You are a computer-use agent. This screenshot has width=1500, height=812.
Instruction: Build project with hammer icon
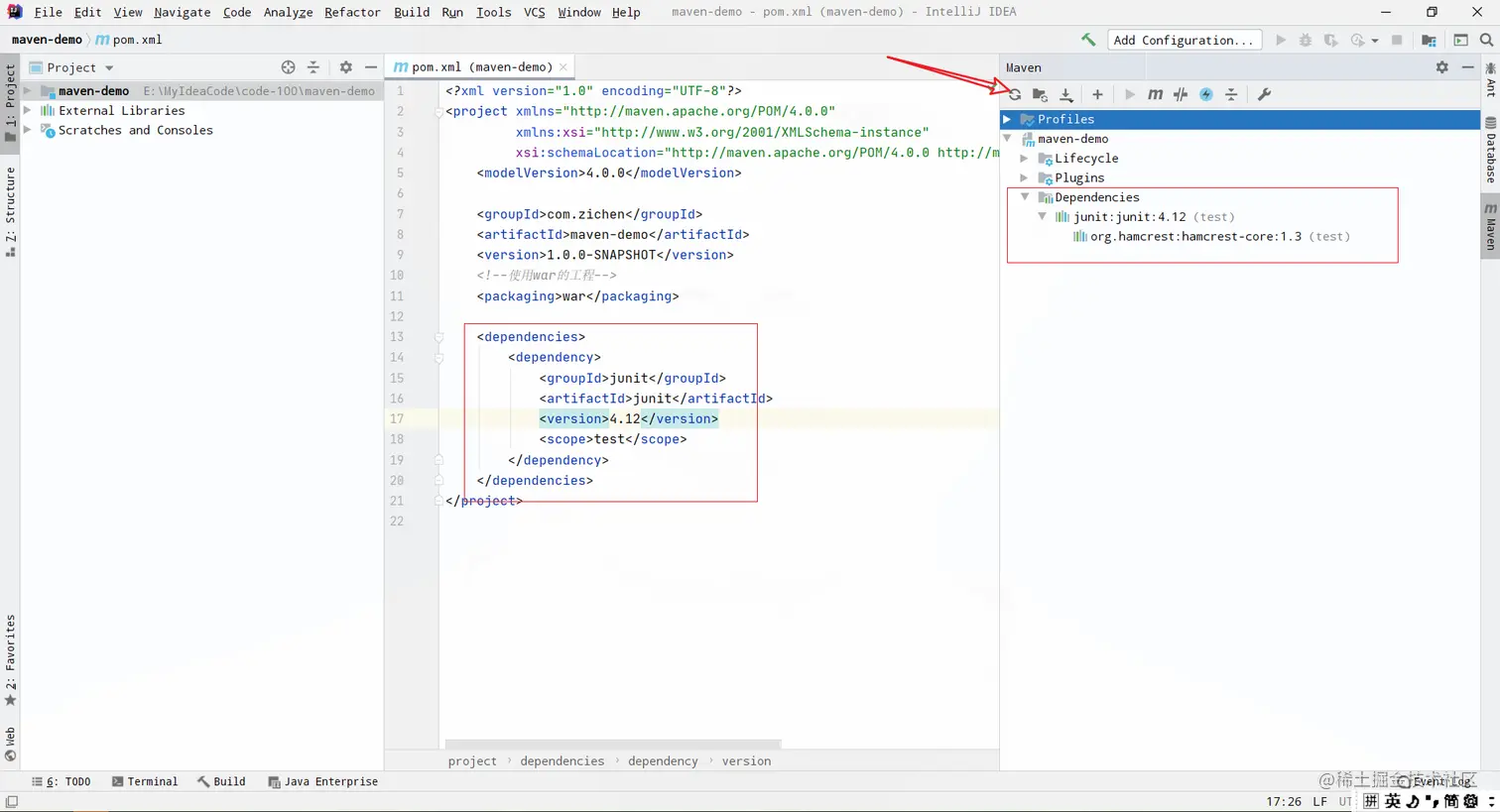point(1088,40)
